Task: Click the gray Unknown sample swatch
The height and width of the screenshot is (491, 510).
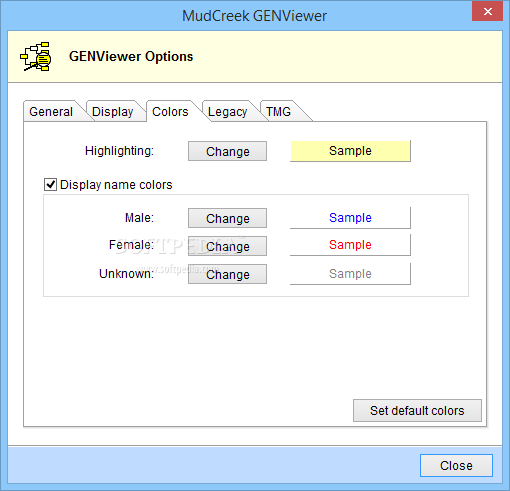Action: (350, 274)
